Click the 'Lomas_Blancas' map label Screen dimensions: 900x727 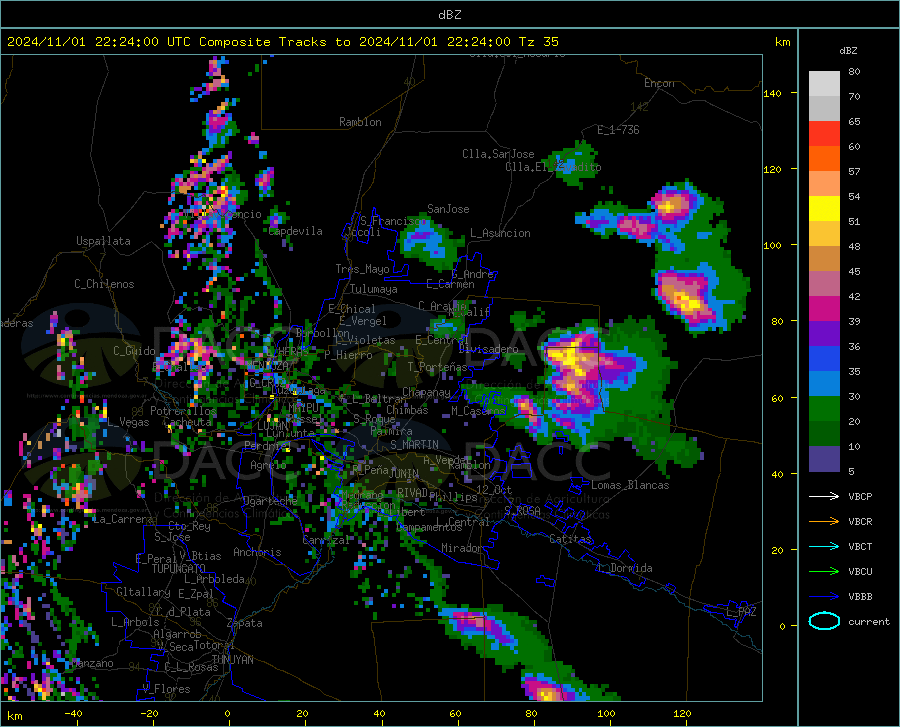pos(630,485)
